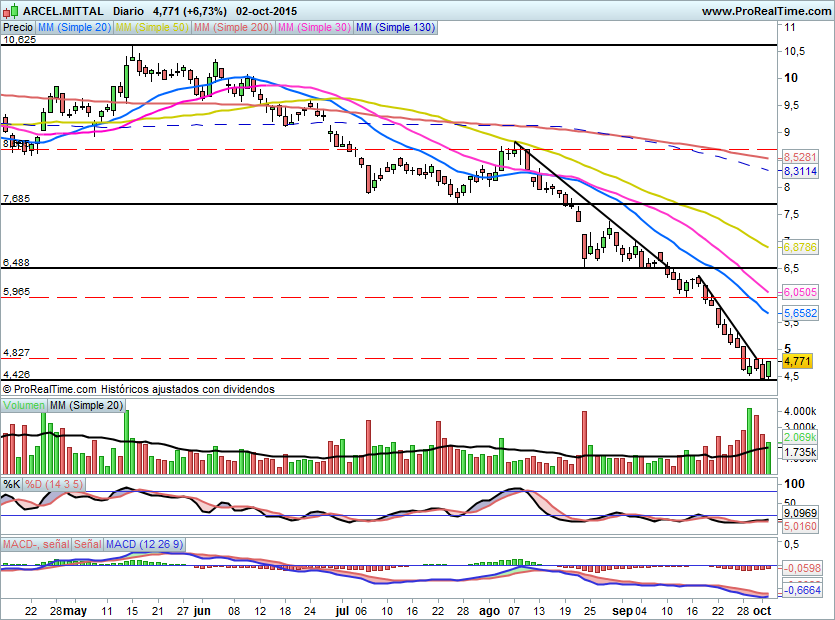Click the 2.069k volume value box
835x620 pixels.
(800, 437)
